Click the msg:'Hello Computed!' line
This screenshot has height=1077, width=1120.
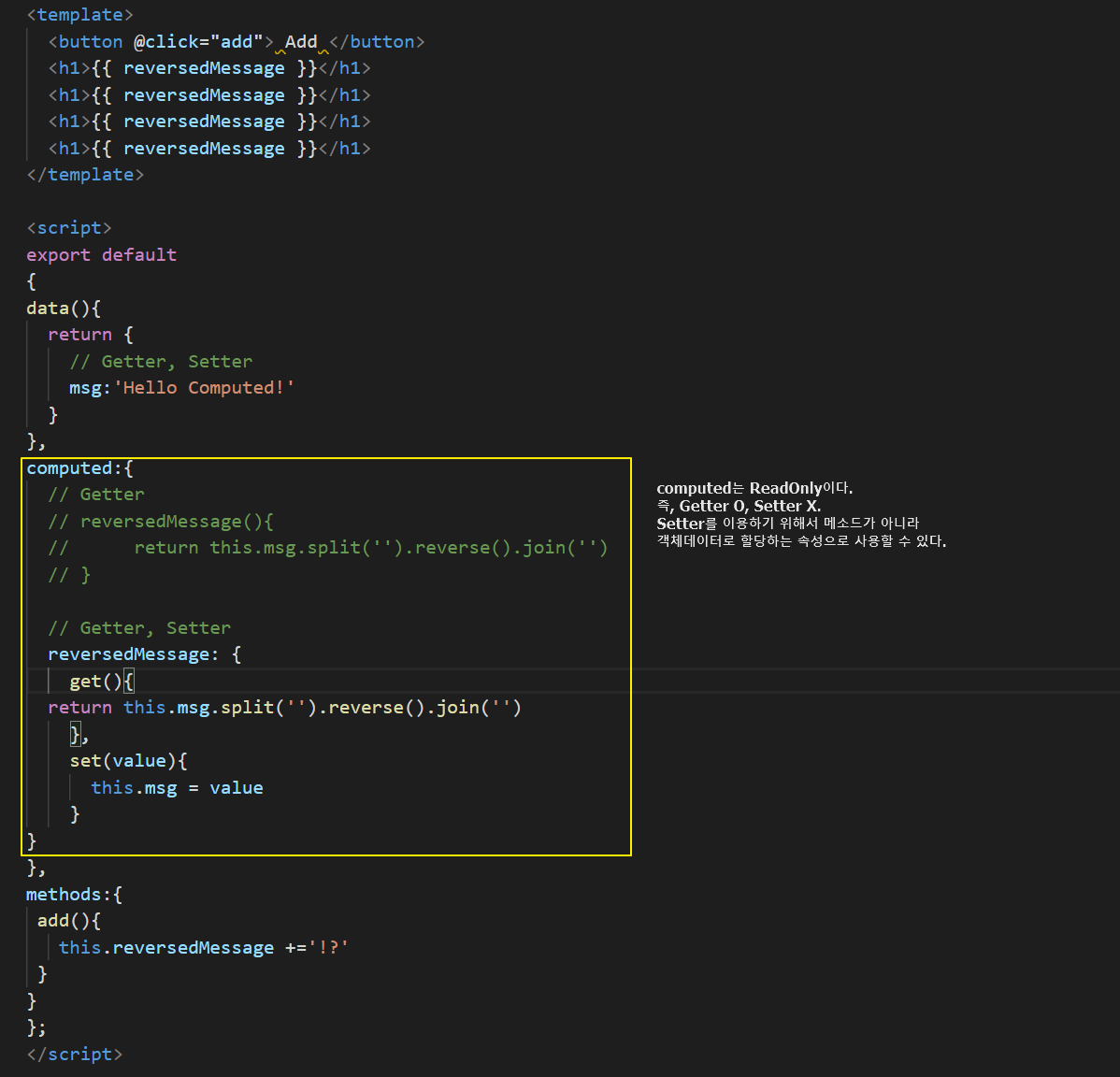tap(181, 388)
